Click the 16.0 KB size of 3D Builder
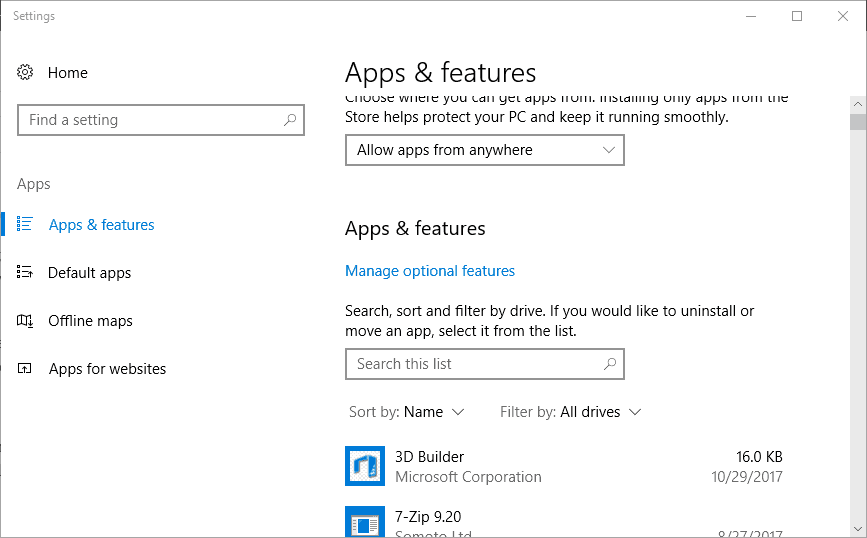The width and height of the screenshot is (867, 538). [759, 457]
